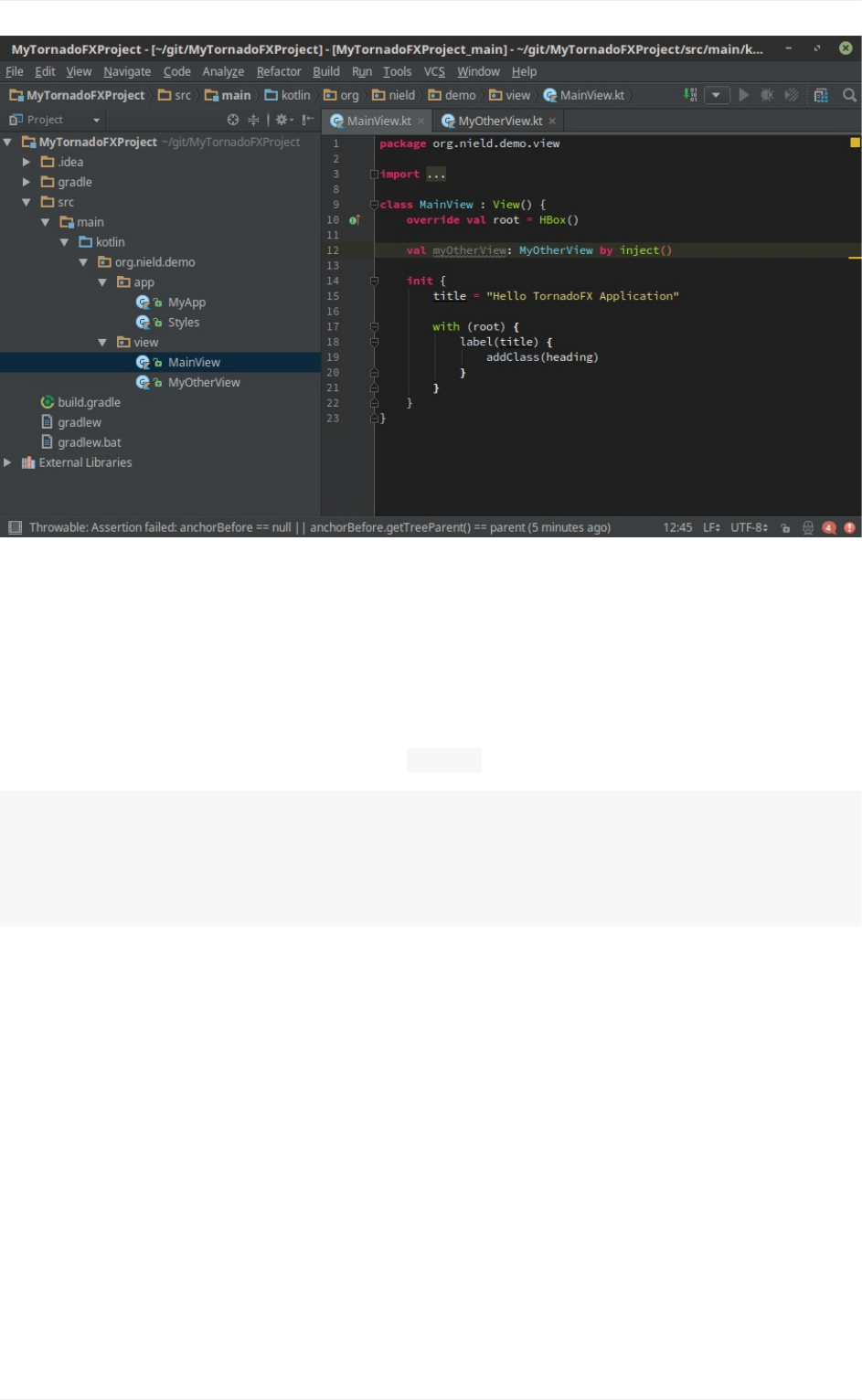This screenshot has height=1400, width=862.
Task: Expand the gradle folder
Action: (x=27, y=182)
